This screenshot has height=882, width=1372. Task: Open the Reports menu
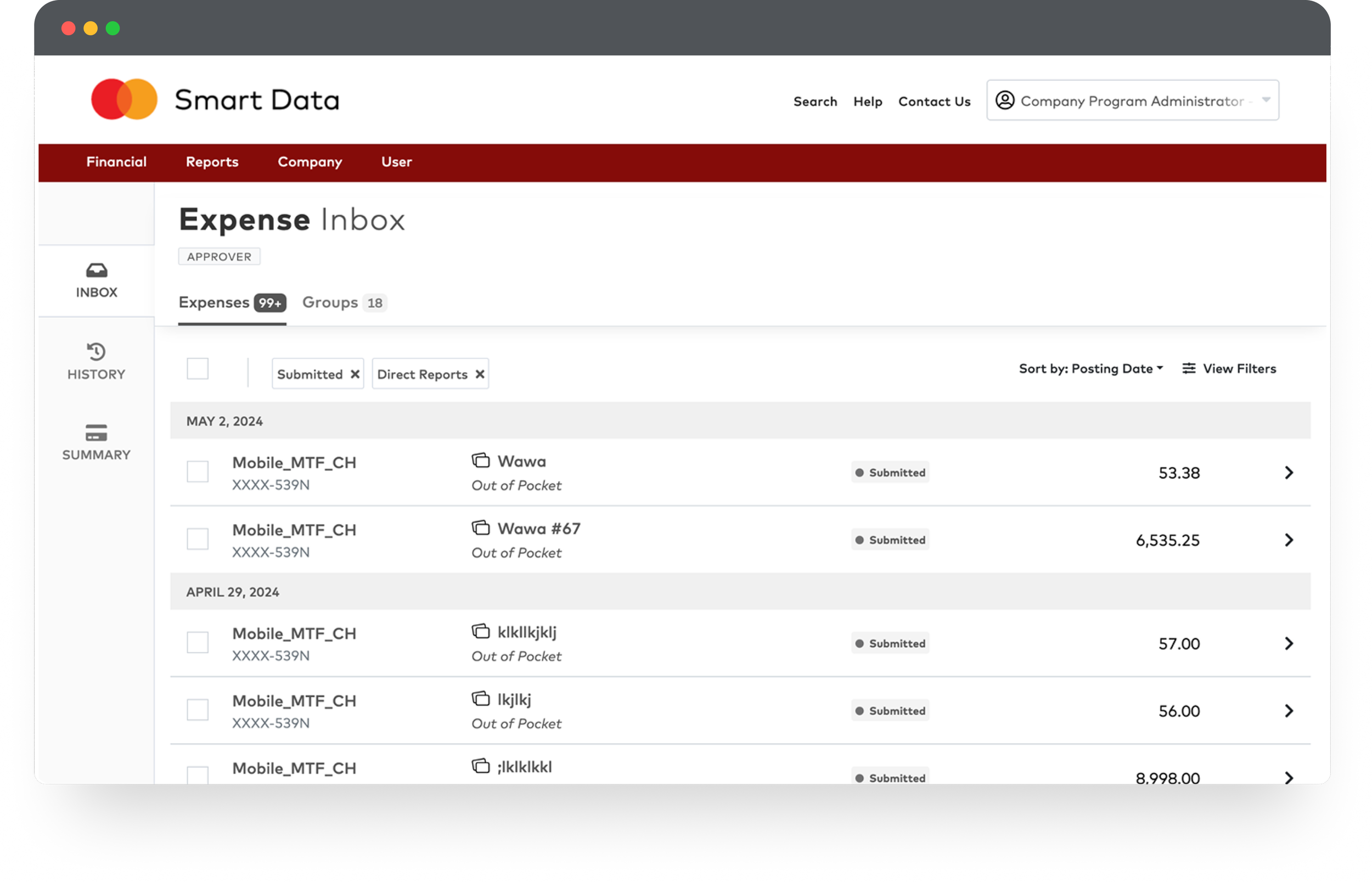click(212, 162)
